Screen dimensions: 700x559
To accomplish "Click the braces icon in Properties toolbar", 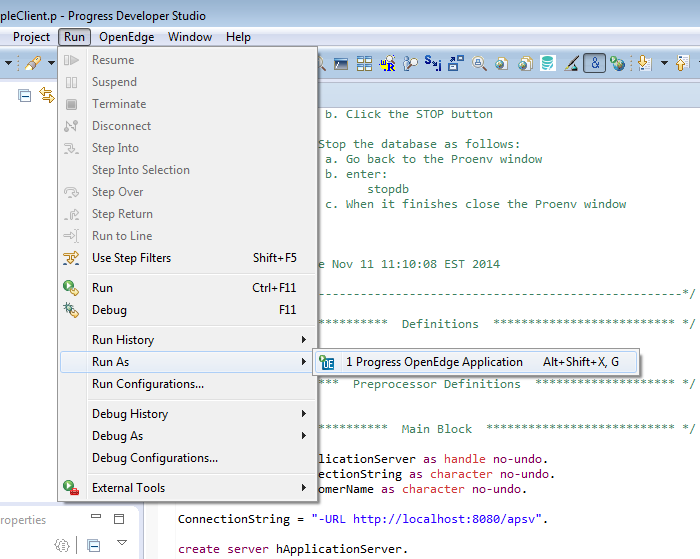I will [62, 545].
